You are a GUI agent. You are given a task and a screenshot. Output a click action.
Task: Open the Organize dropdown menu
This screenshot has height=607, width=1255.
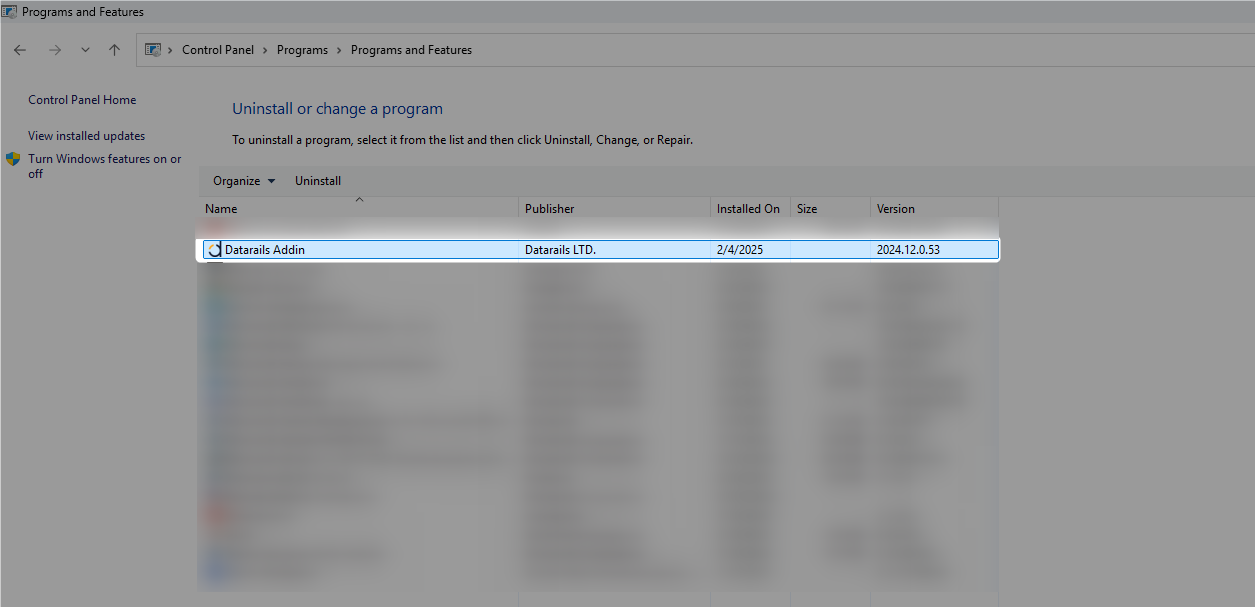244,181
